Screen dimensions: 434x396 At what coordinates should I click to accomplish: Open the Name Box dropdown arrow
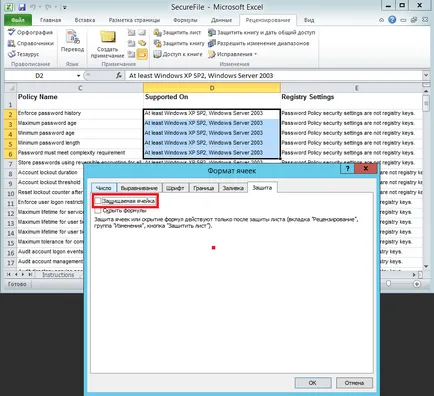tap(78, 76)
